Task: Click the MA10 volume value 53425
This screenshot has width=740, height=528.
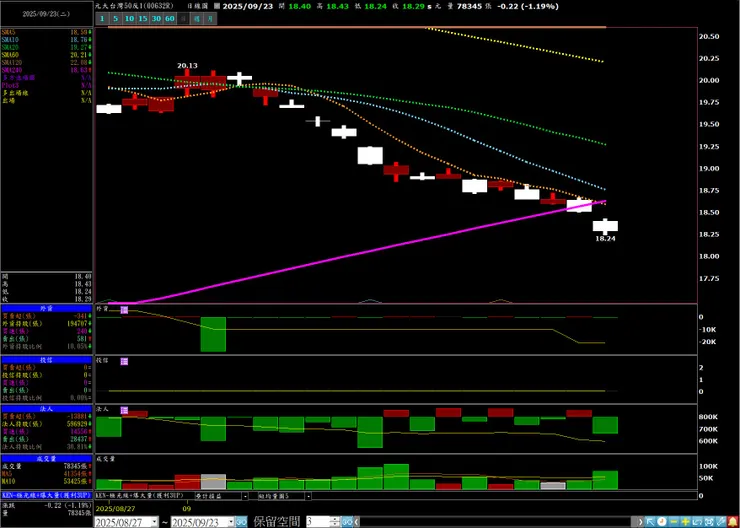Action: [x=76, y=481]
